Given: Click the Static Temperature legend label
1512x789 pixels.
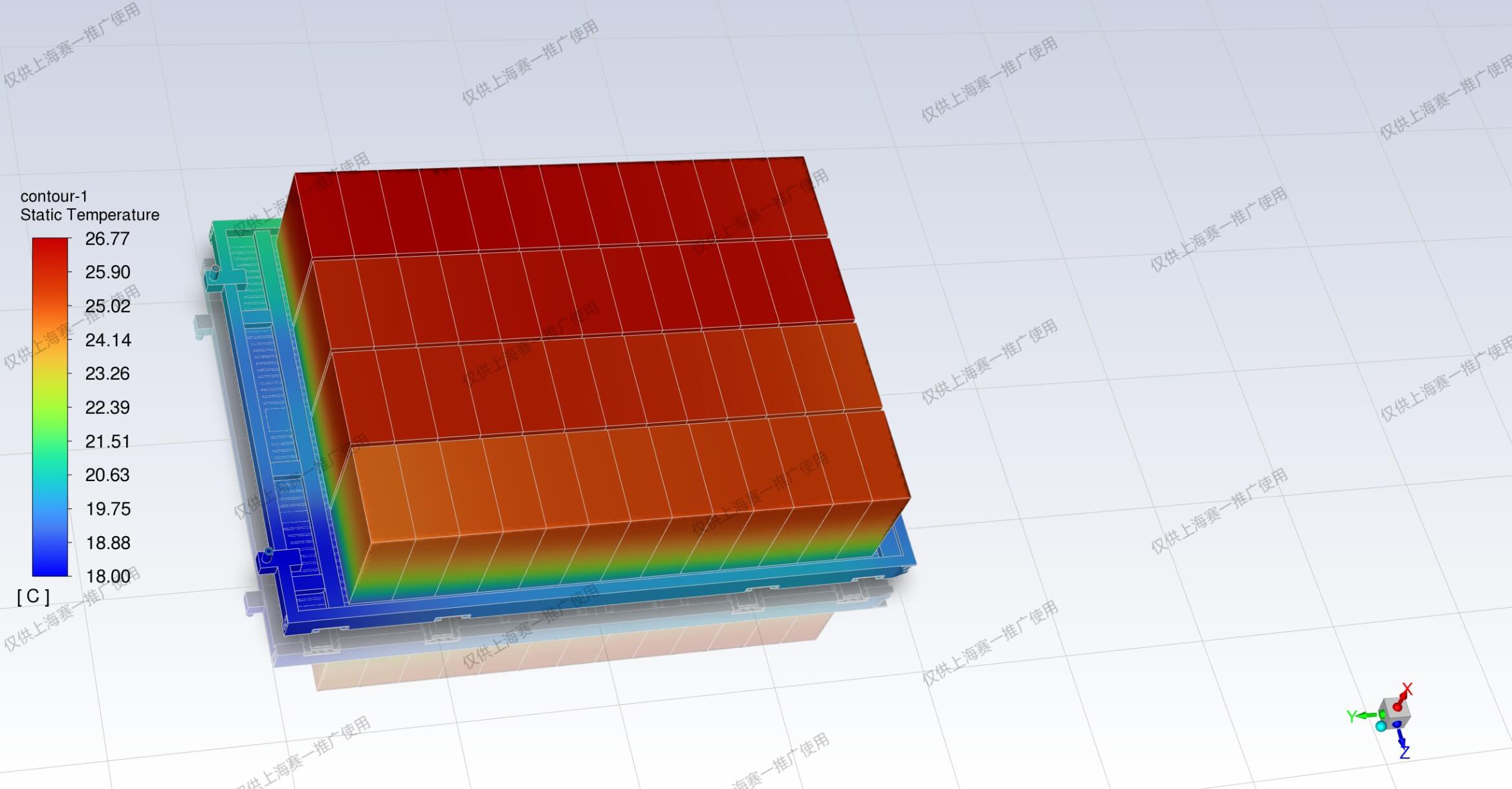Looking at the screenshot, I should point(89,215).
